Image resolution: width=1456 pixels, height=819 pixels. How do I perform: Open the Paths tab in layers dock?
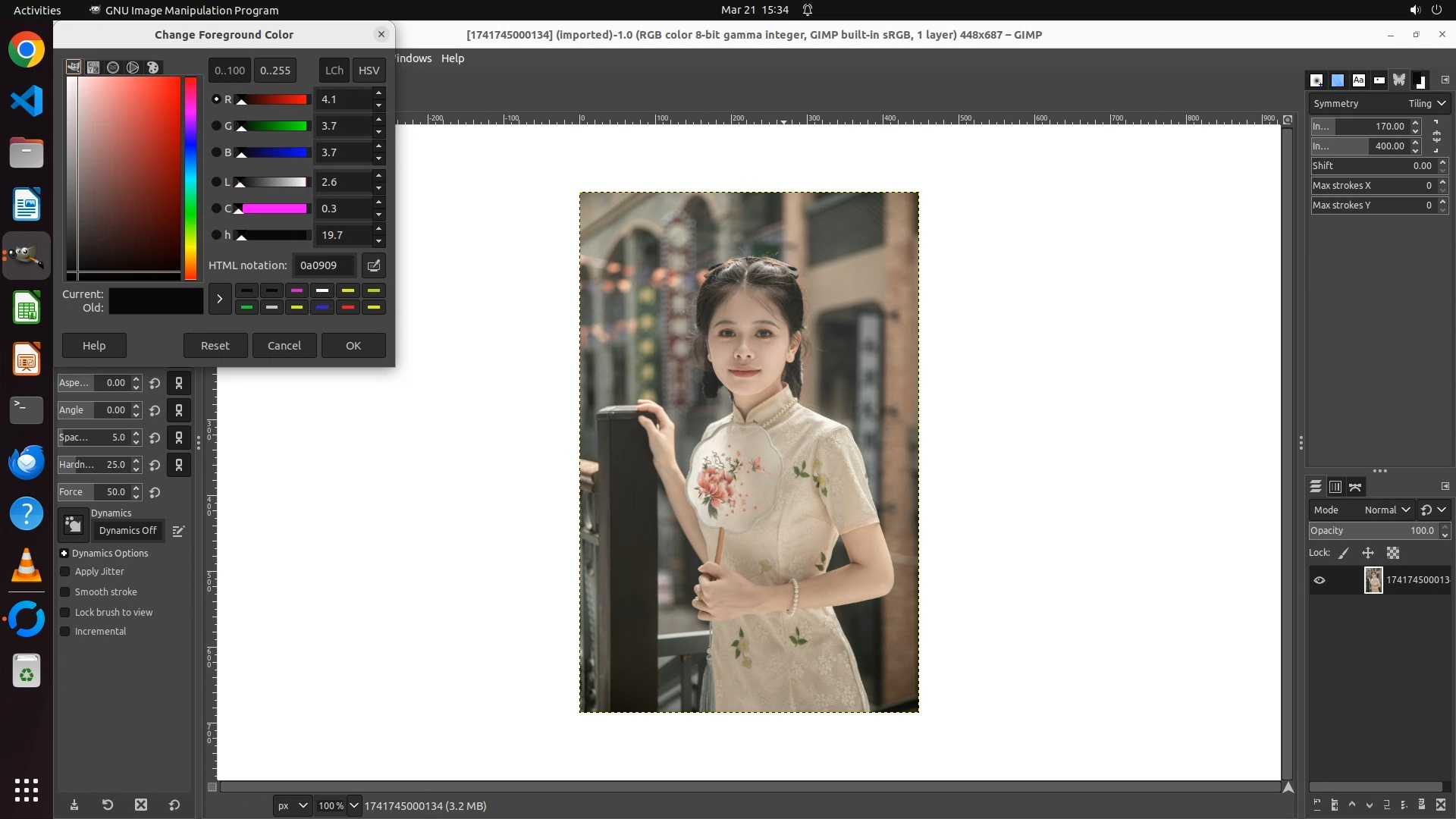click(x=1355, y=487)
